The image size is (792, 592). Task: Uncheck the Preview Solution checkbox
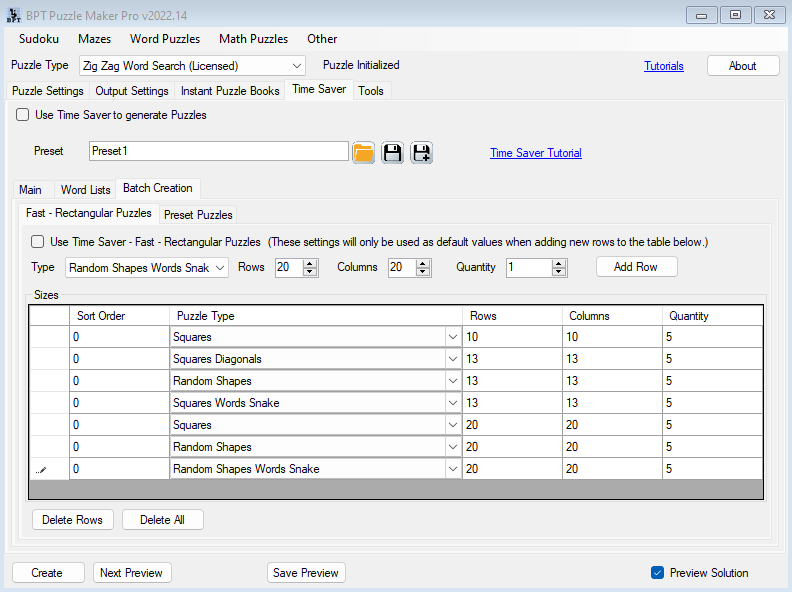[657, 572]
